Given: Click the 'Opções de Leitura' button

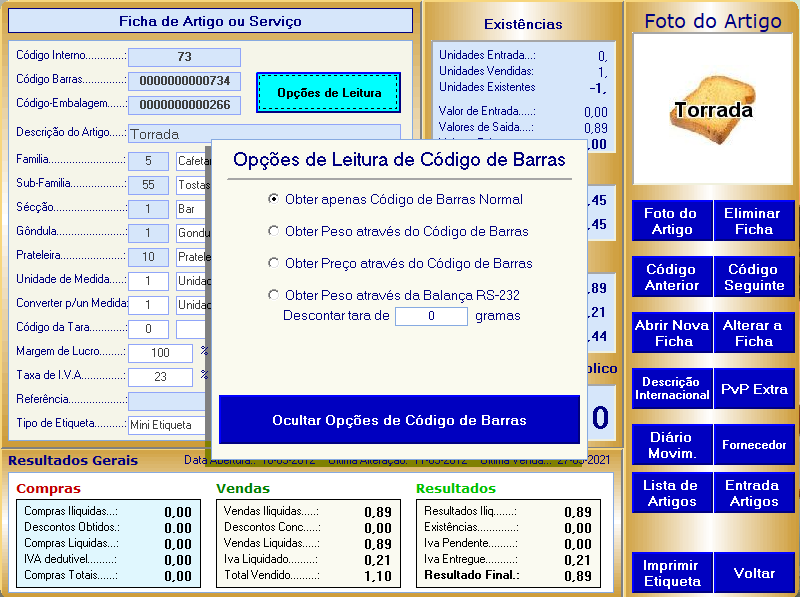Looking at the screenshot, I should [328, 93].
